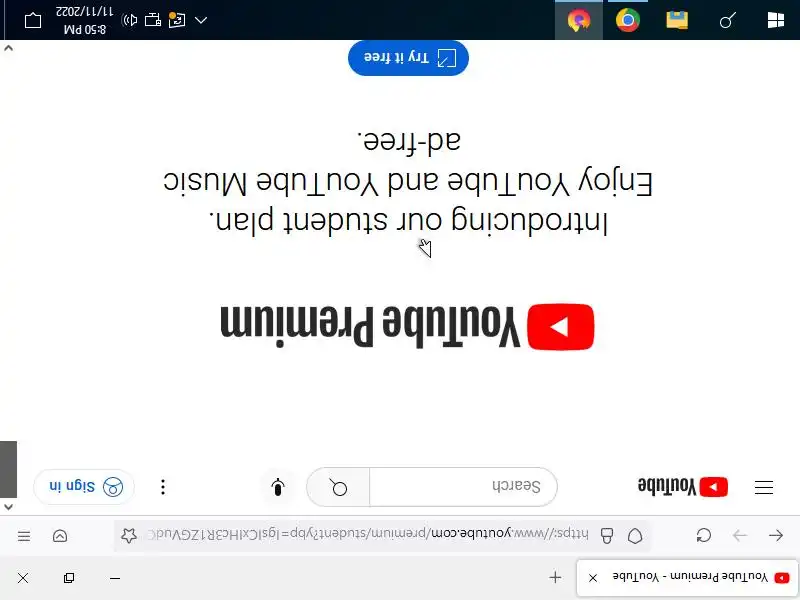Reload the page with the refresh icon
The image size is (800, 600).
pos(704,535)
